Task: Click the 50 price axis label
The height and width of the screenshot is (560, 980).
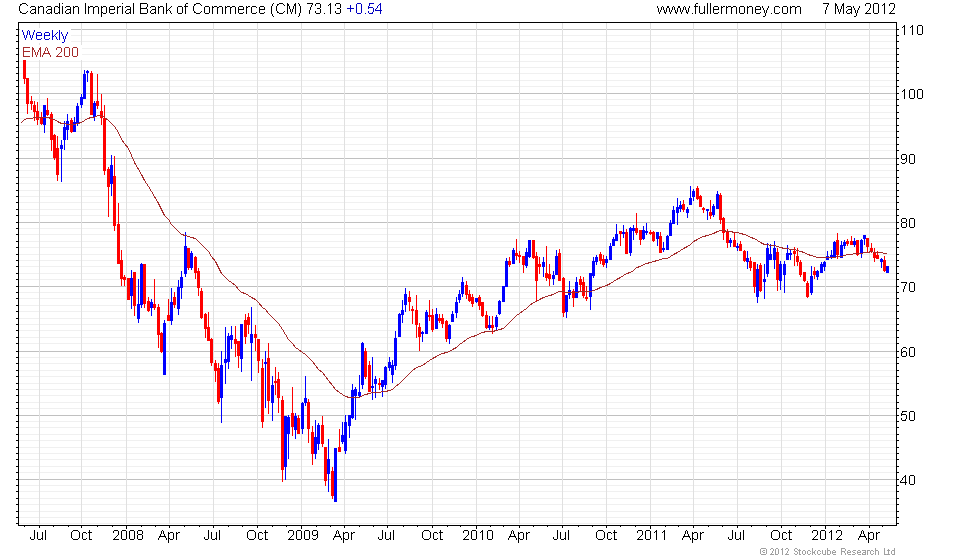Action: pos(908,416)
